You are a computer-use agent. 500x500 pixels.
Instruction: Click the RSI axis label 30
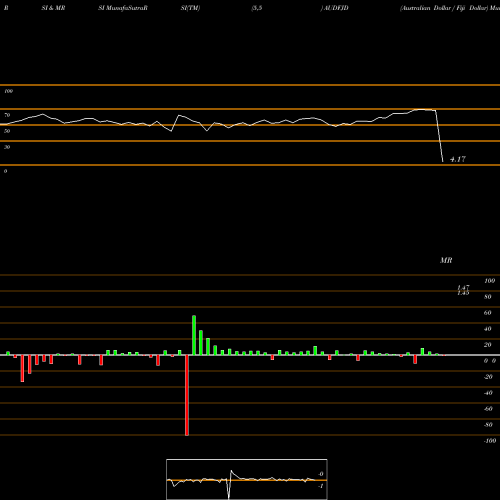[7, 147]
